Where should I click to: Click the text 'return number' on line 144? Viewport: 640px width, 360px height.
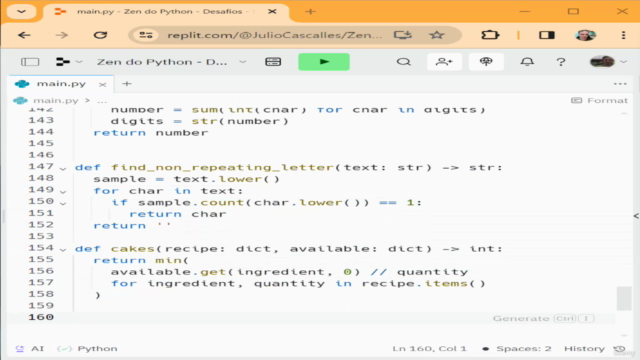coord(151,133)
